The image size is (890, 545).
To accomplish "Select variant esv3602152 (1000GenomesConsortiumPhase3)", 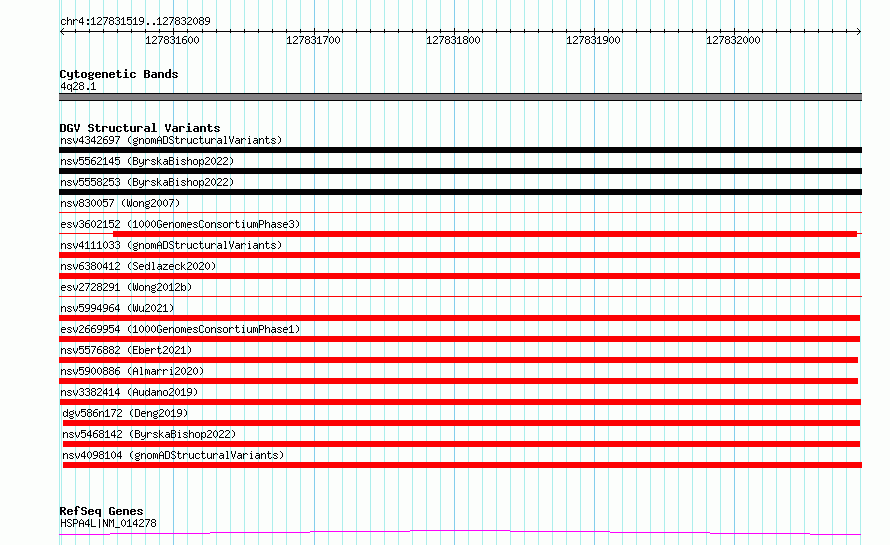I will point(180,224).
